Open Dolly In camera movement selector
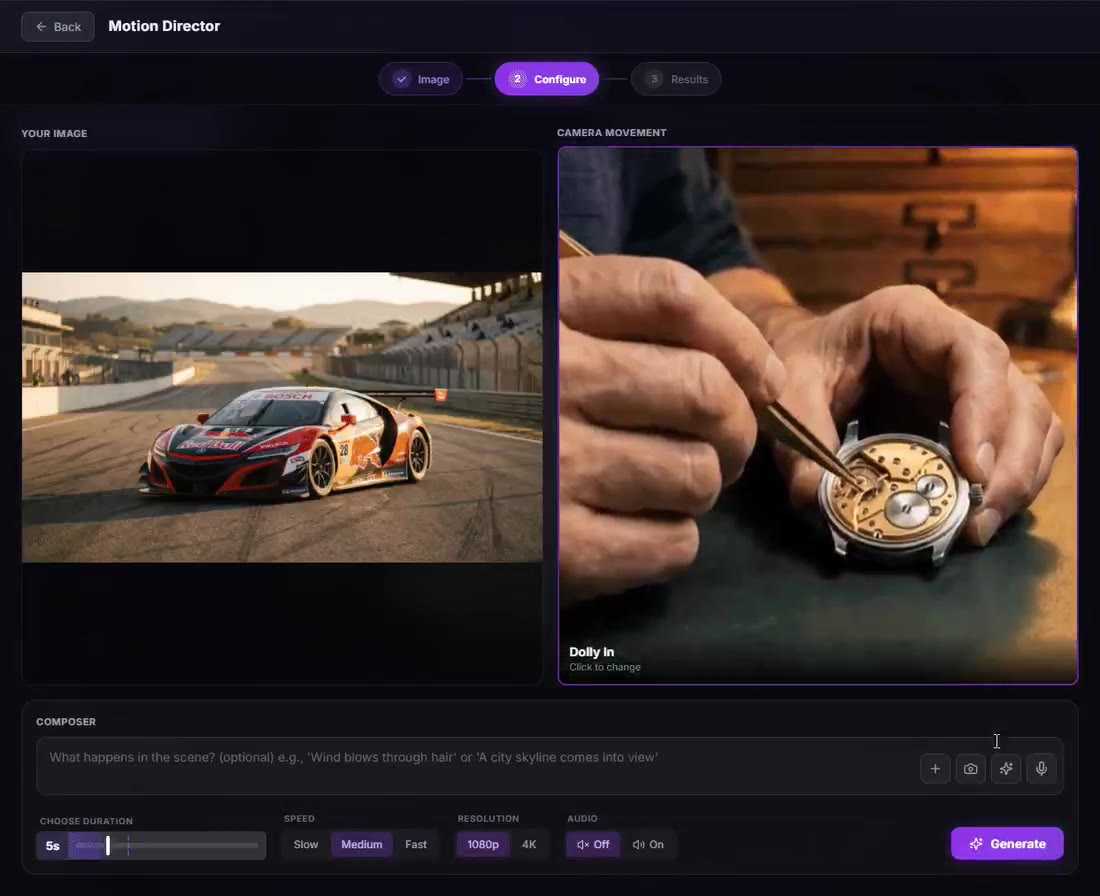The height and width of the screenshot is (896, 1100). (817, 415)
